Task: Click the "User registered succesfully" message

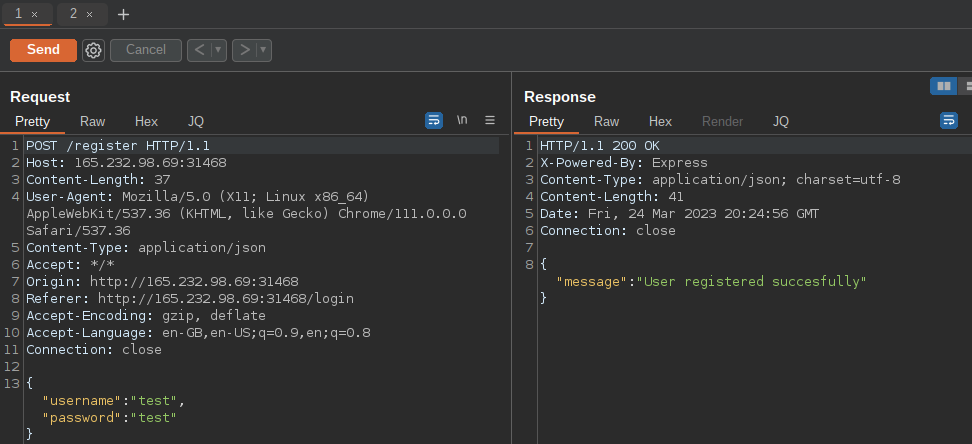Action: (751, 282)
